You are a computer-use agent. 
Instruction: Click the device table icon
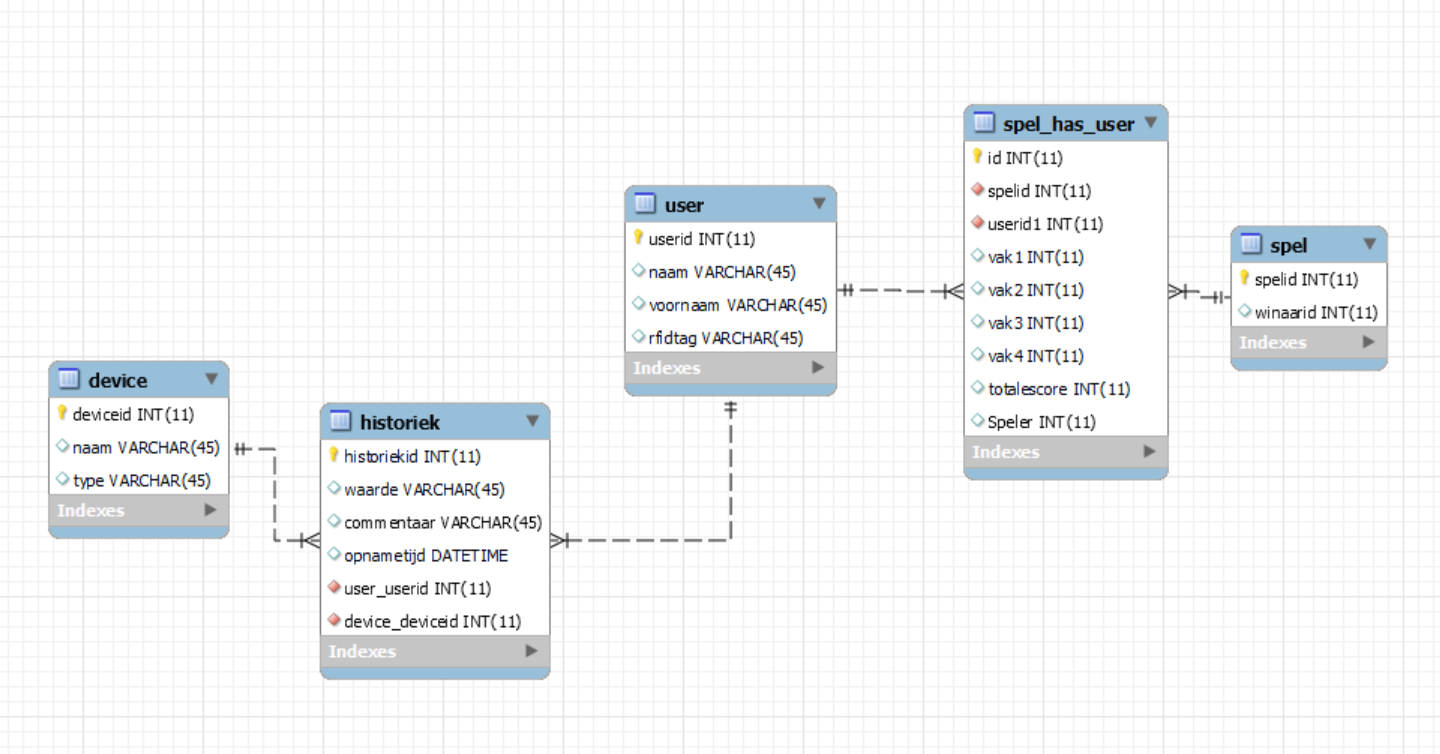69,380
